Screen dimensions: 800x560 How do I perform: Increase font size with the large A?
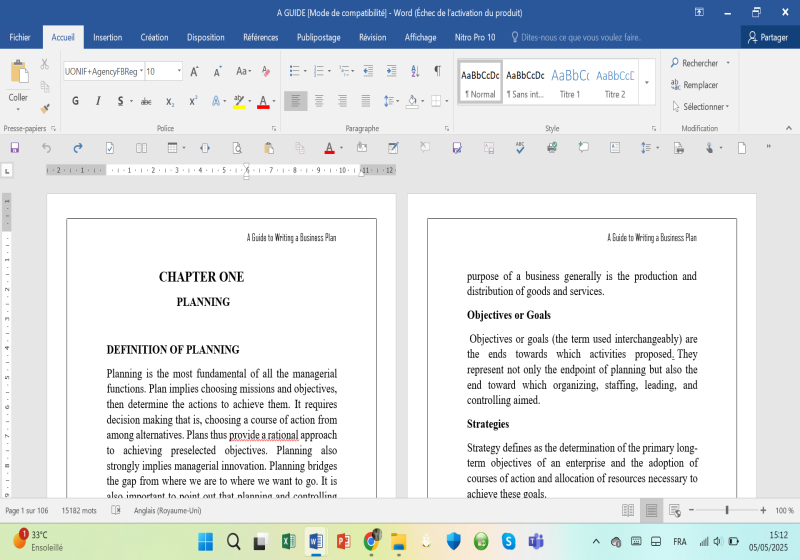pos(194,71)
